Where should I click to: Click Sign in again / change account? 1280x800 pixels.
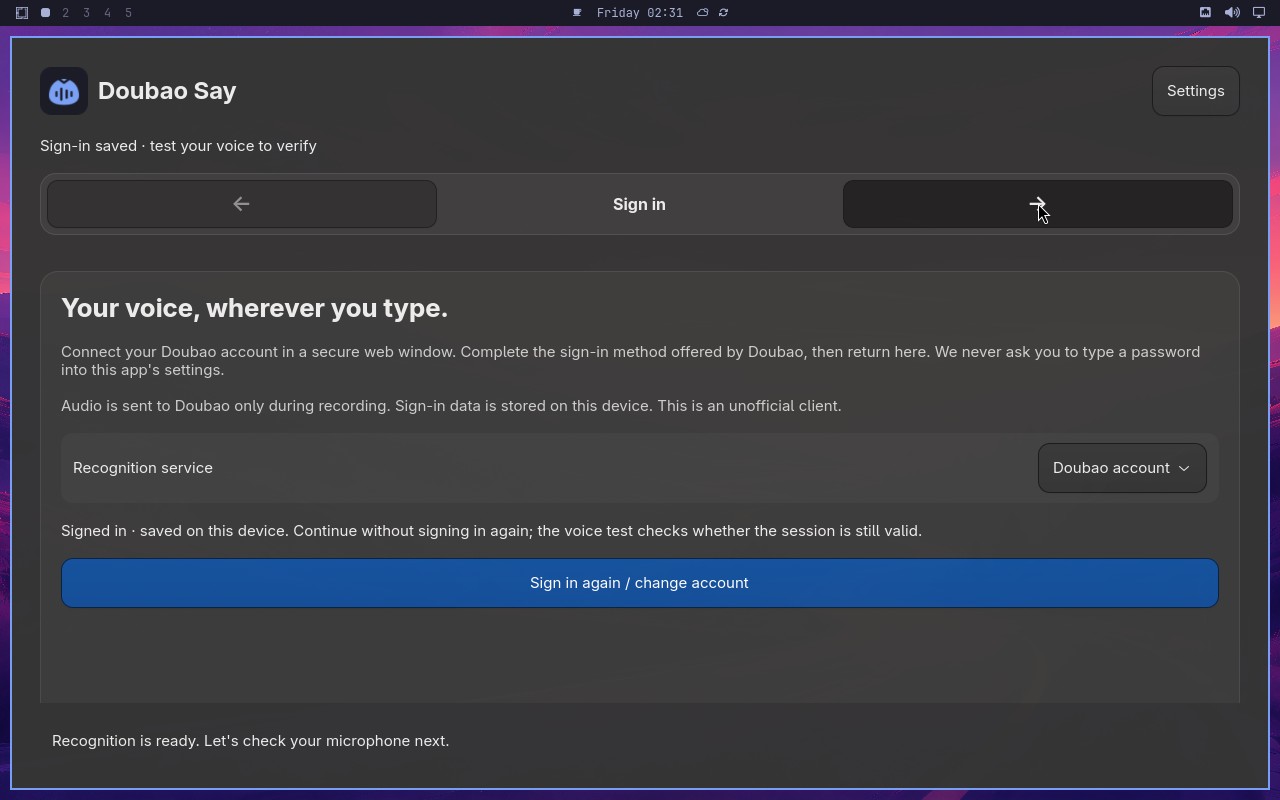click(x=639, y=583)
